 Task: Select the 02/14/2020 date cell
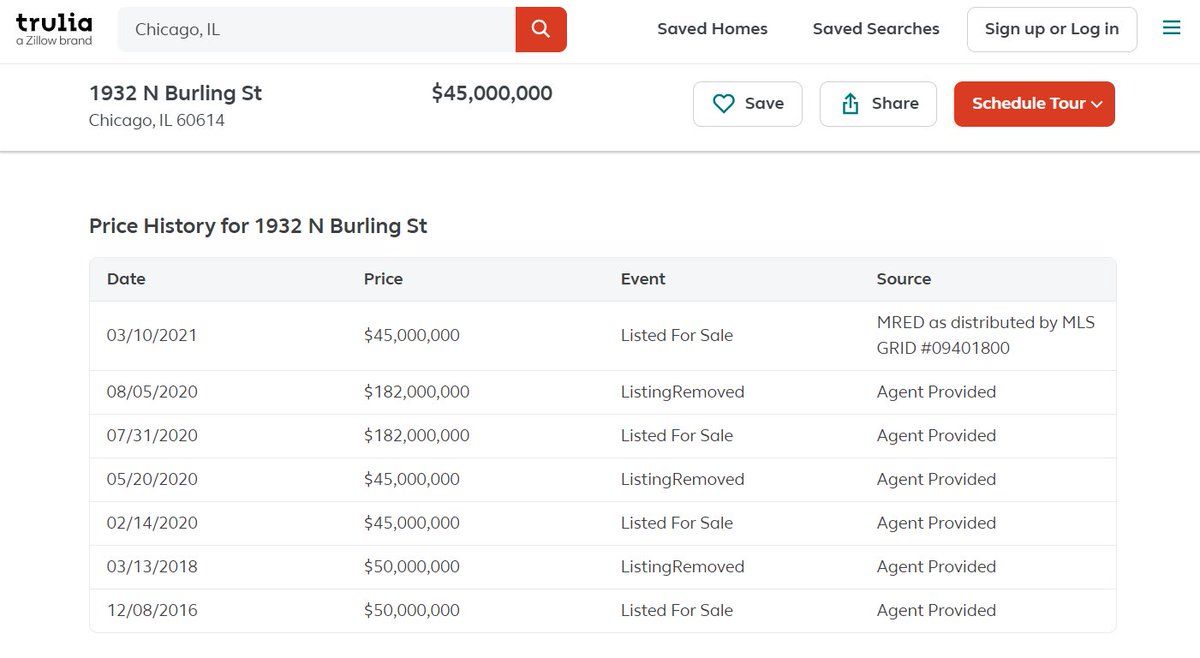[x=152, y=523]
